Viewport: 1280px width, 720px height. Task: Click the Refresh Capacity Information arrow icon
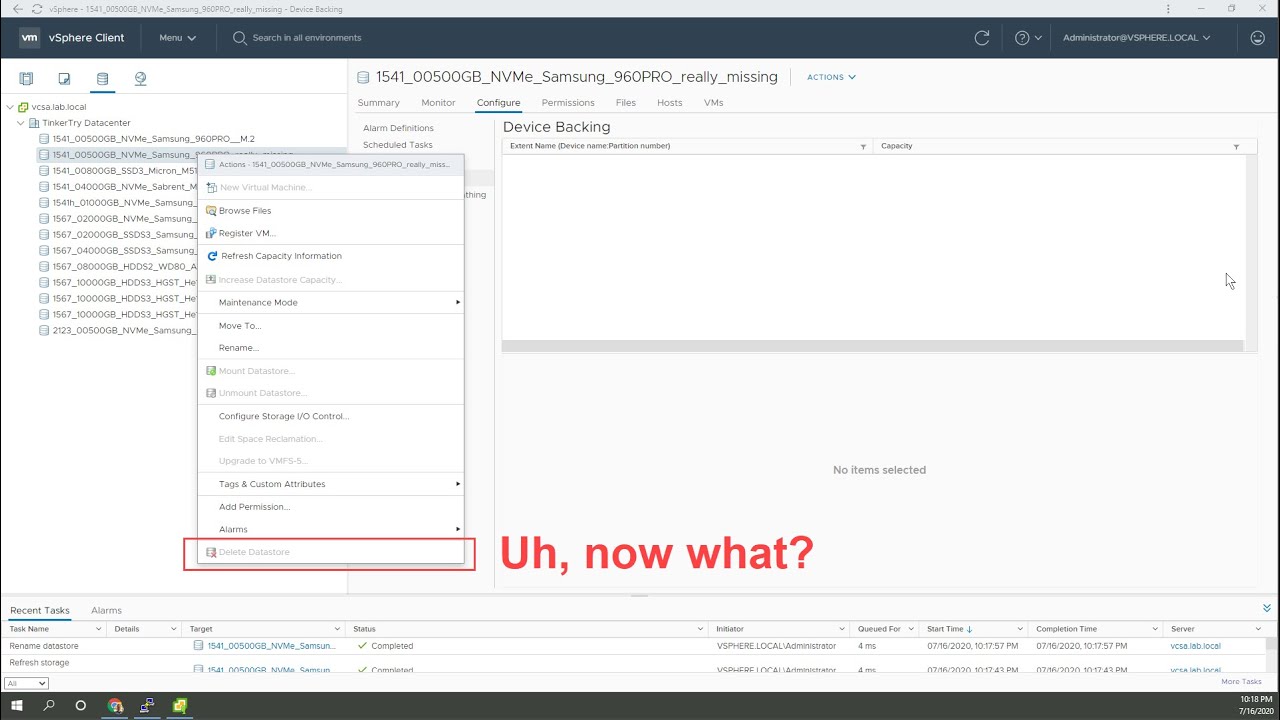[x=212, y=256]
